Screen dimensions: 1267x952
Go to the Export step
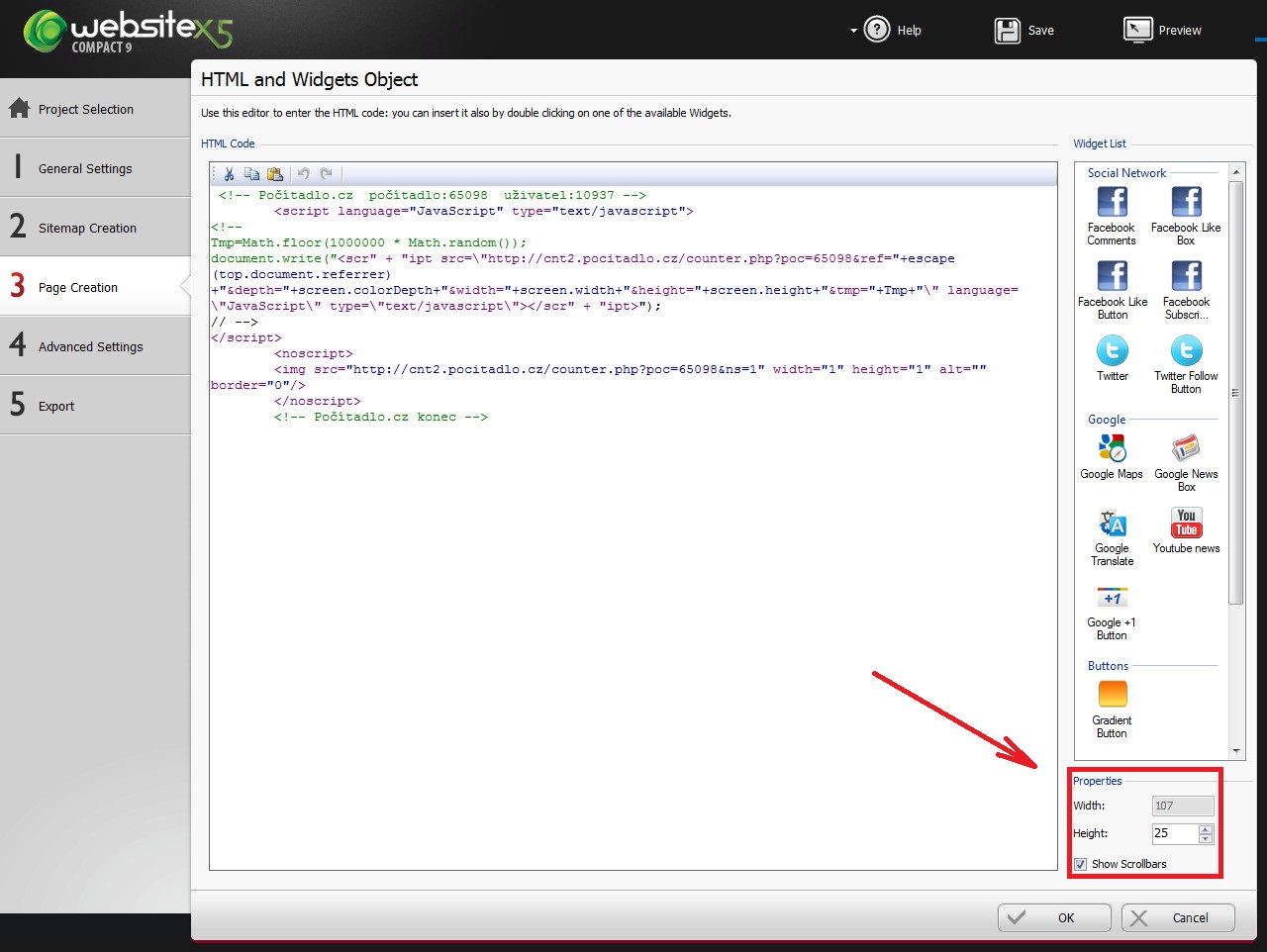95,406
